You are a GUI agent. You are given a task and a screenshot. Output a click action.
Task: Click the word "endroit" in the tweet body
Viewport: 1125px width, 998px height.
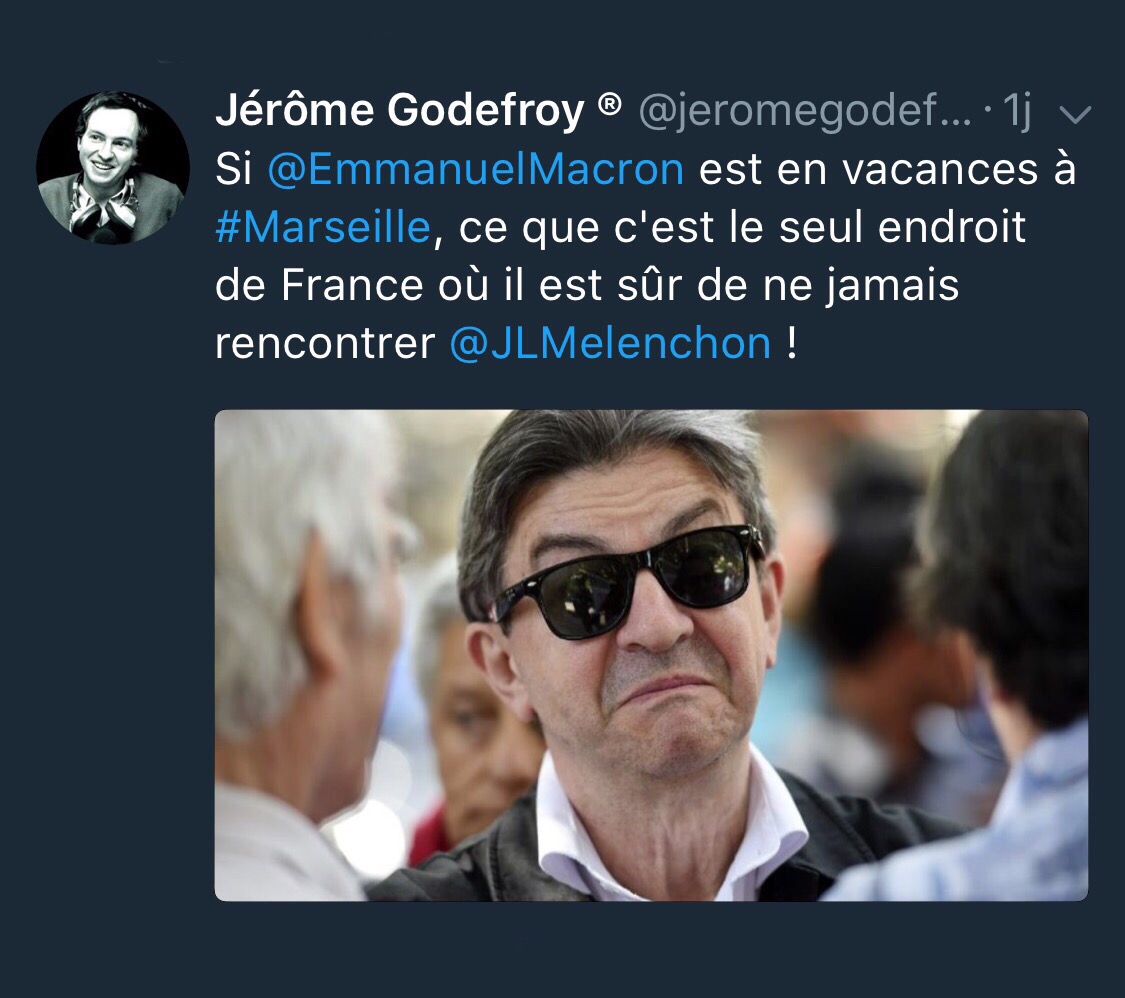[x=952, y=227]
